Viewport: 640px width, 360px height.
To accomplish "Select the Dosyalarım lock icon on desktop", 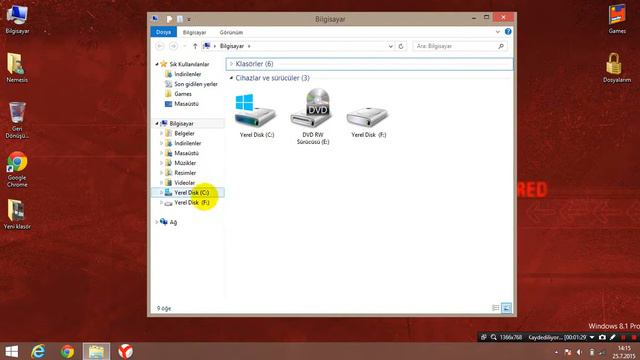I will 616,68.
